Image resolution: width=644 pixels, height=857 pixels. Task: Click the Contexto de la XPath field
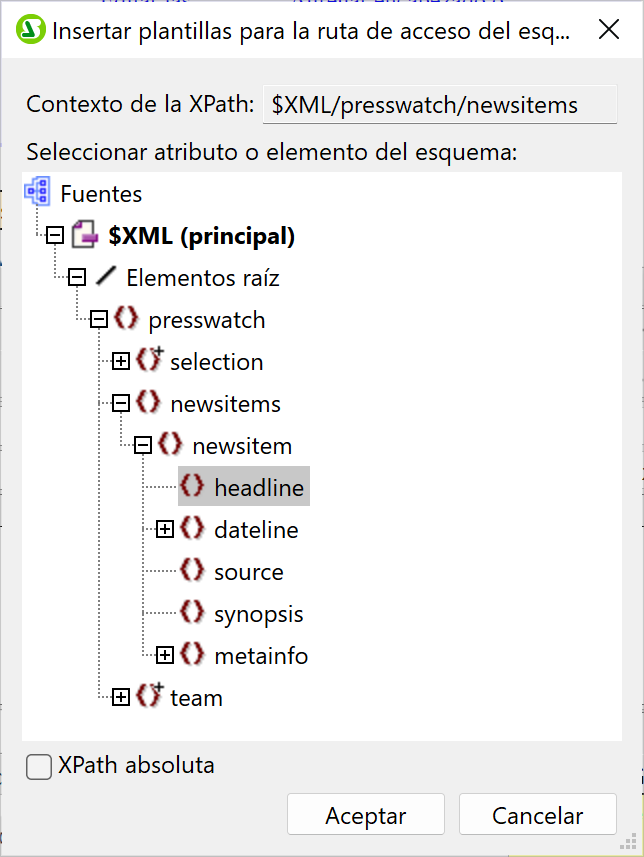click(439, 106)
